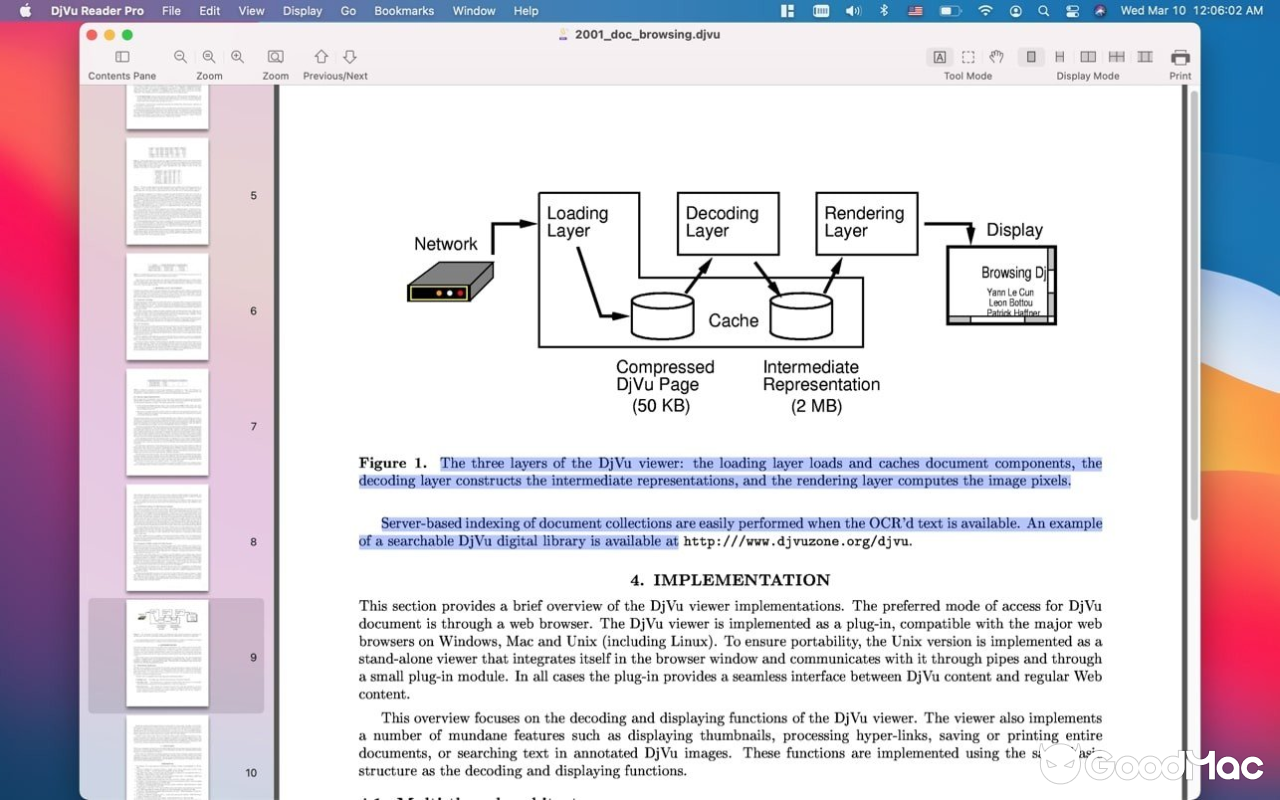Select the rectangular marquee tool mode

pyautogui.click(x=968, y=57)
